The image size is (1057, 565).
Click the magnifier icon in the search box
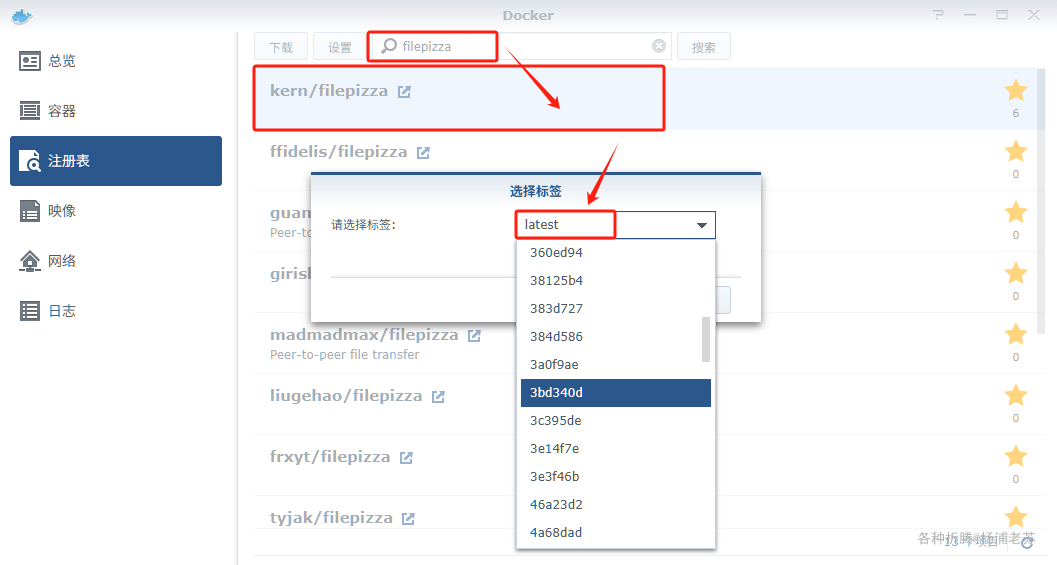click(x=389, y=46)
